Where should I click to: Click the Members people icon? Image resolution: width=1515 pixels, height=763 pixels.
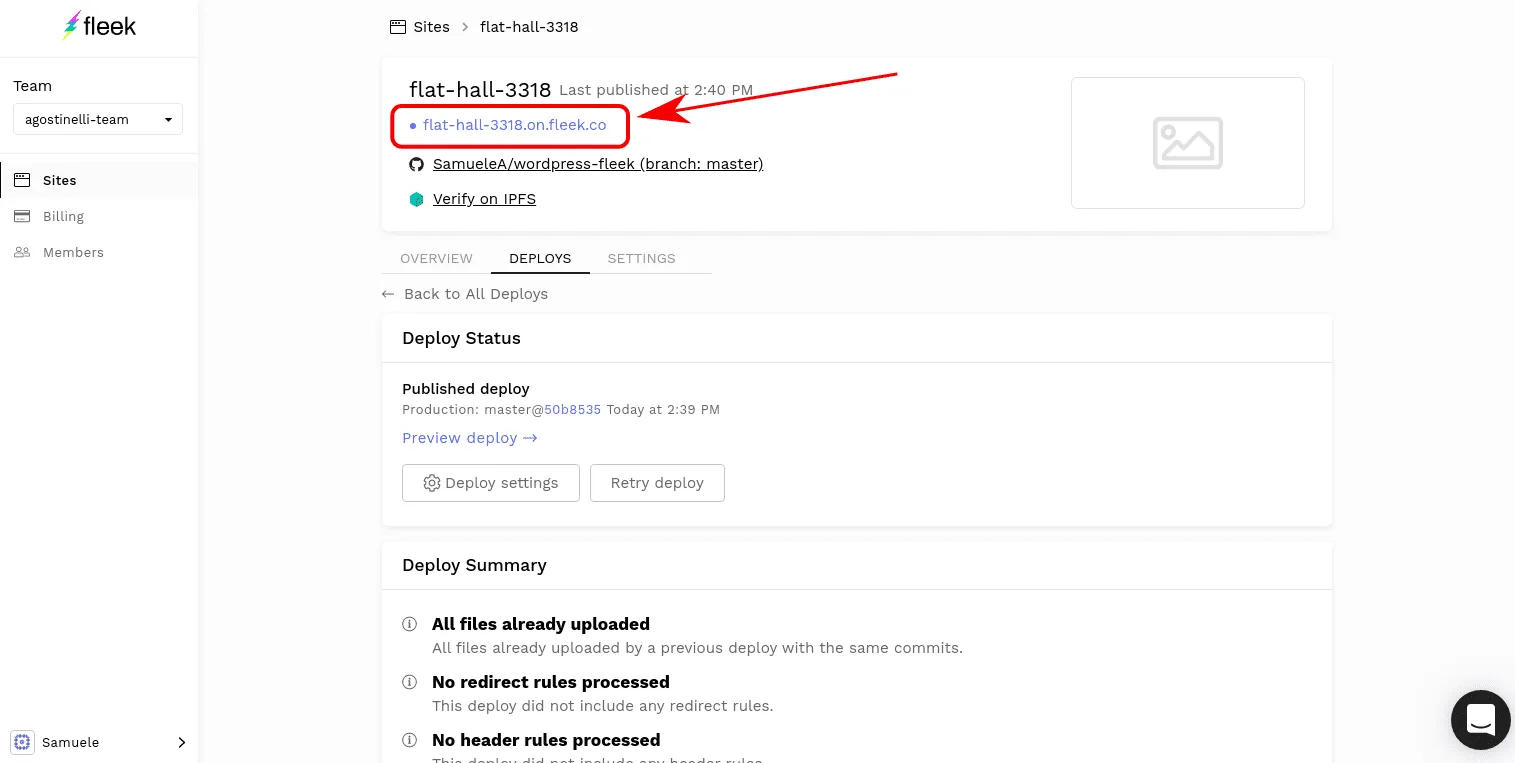click(x=22, y=252)
